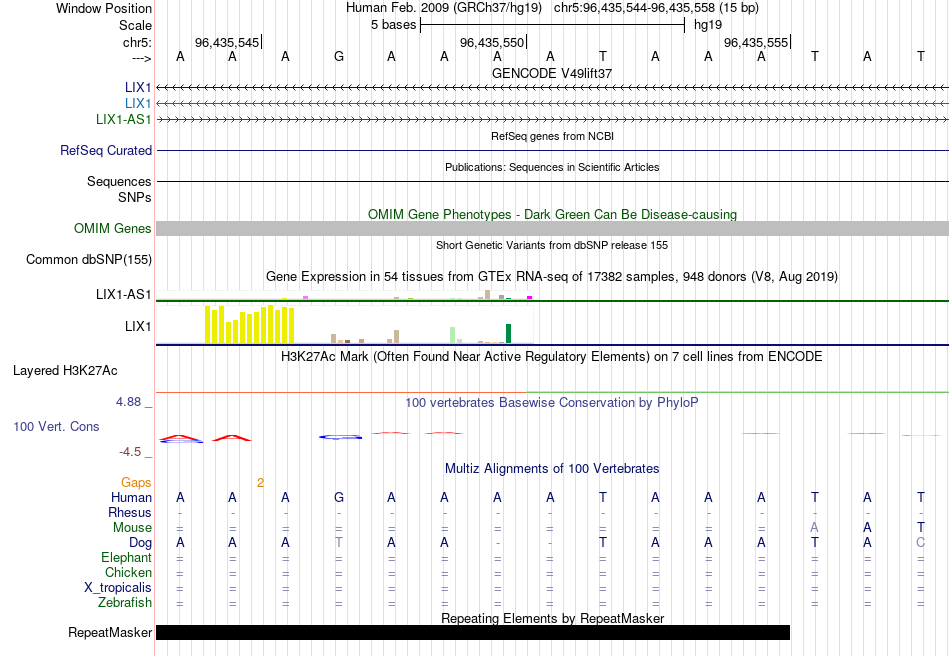
Task: Click the sequence direction arrow --> label
Action: [x=141, y=58]
